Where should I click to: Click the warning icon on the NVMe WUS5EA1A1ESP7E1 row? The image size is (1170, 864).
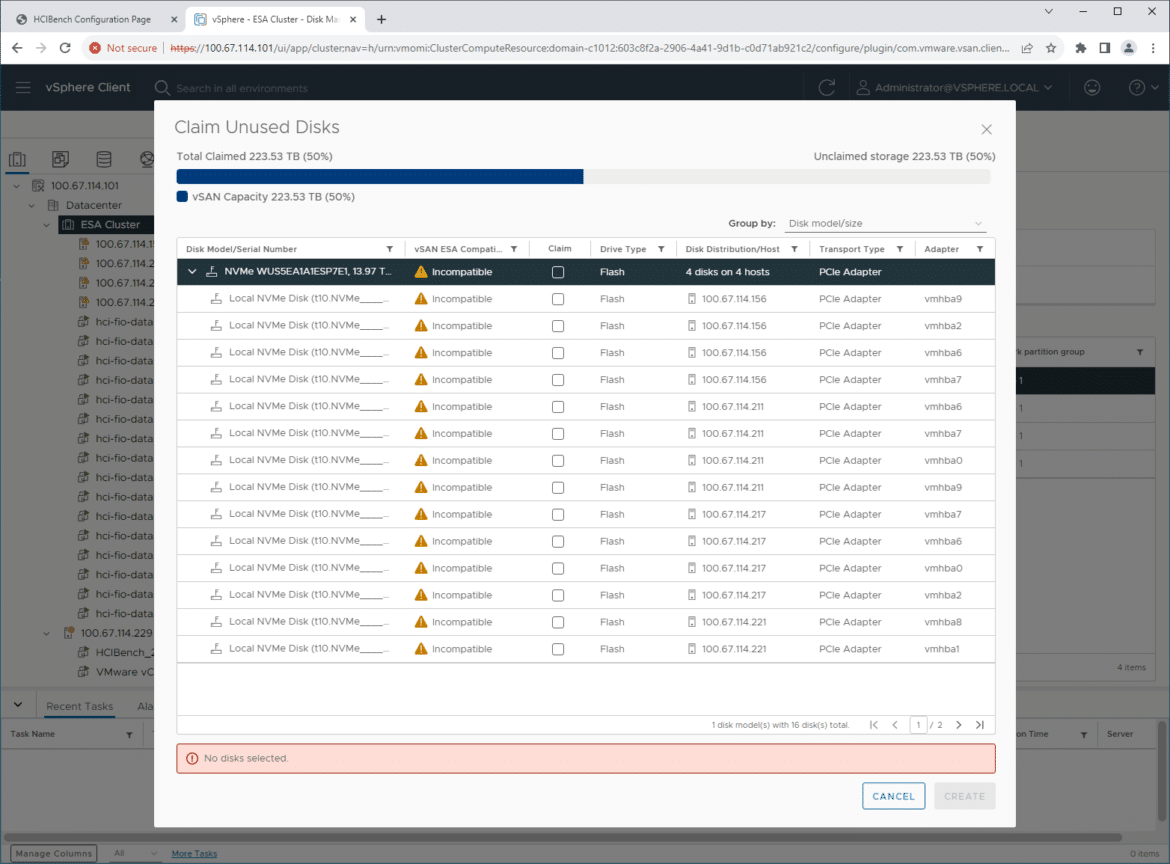tap(421, 272)
